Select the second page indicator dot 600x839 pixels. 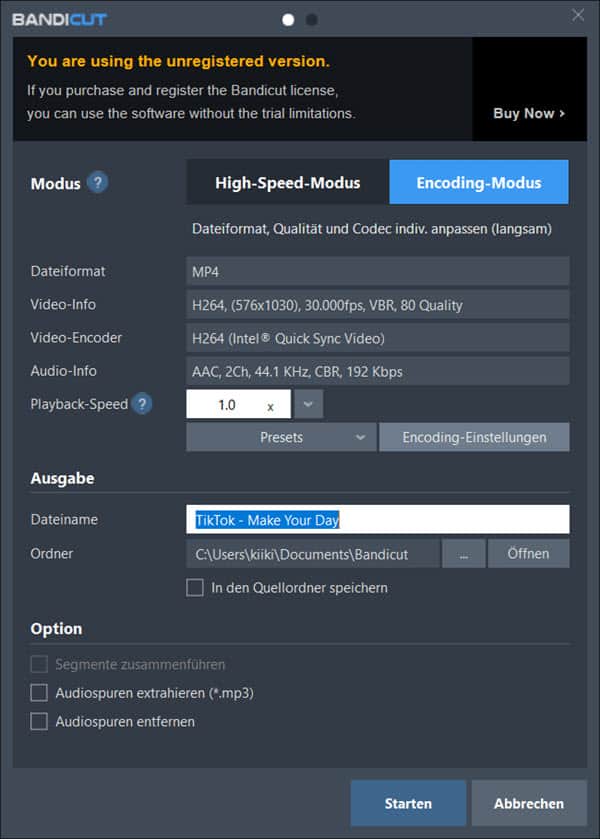[x=312, y=20]
